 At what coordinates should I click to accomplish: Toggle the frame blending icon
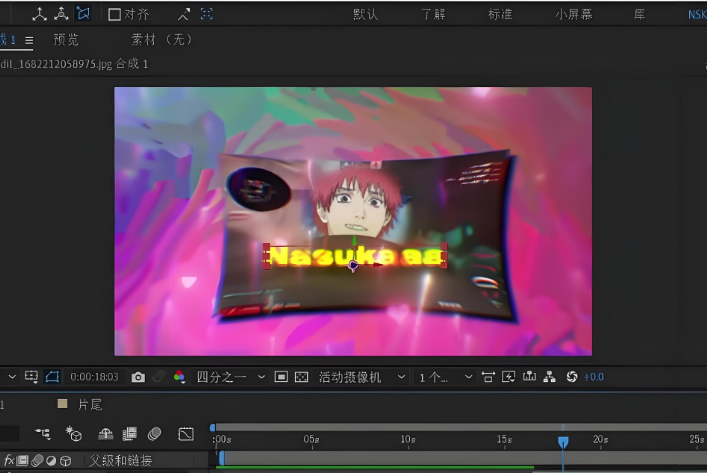click(129, 434)
